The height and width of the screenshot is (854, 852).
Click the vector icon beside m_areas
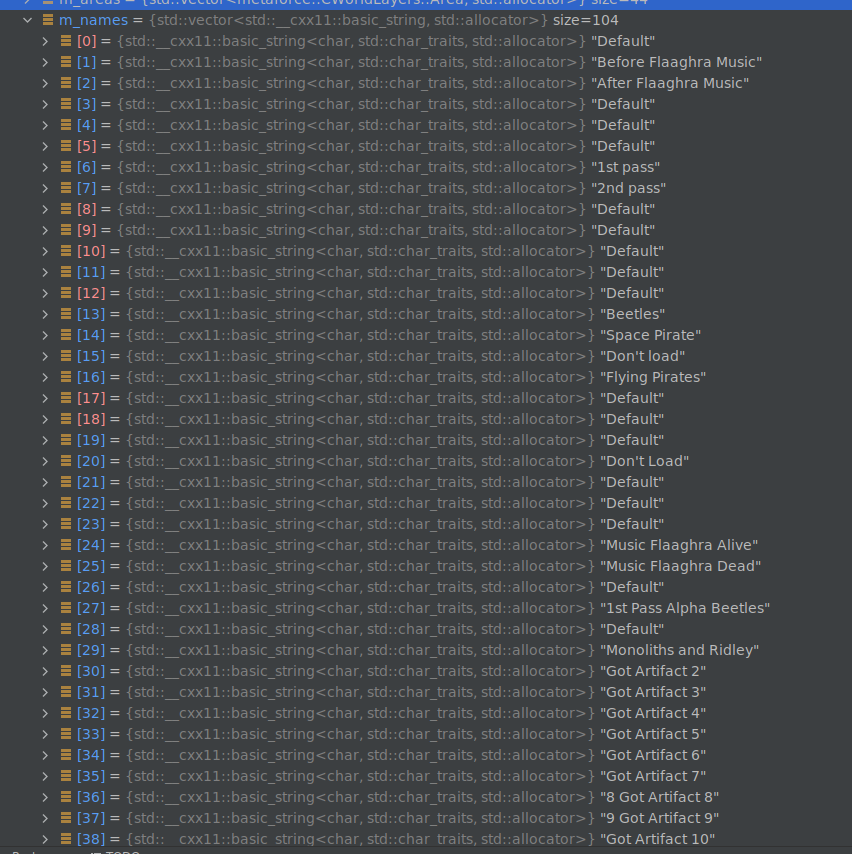pyautogui.click(x=48, y=3)
